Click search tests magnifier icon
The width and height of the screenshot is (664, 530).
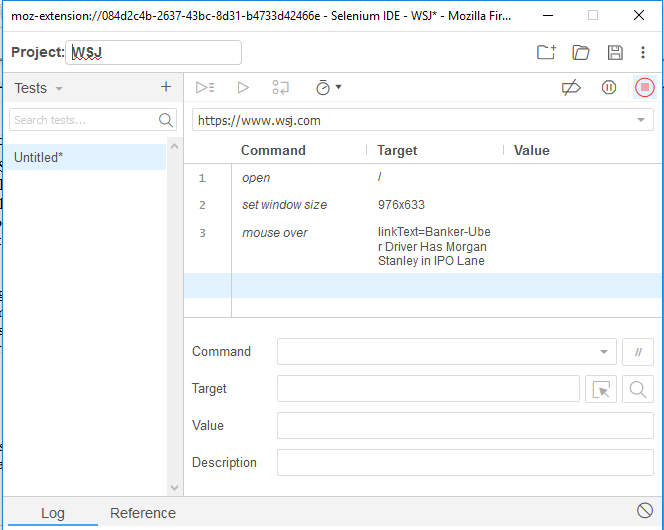(x=166, y=120)
